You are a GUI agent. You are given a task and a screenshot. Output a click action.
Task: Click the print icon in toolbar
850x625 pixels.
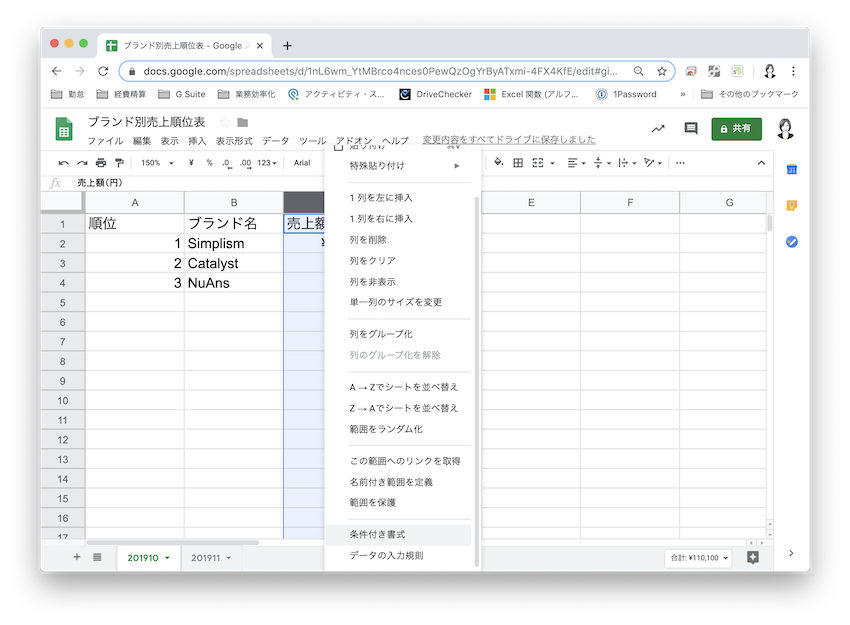tap(101, 163)
